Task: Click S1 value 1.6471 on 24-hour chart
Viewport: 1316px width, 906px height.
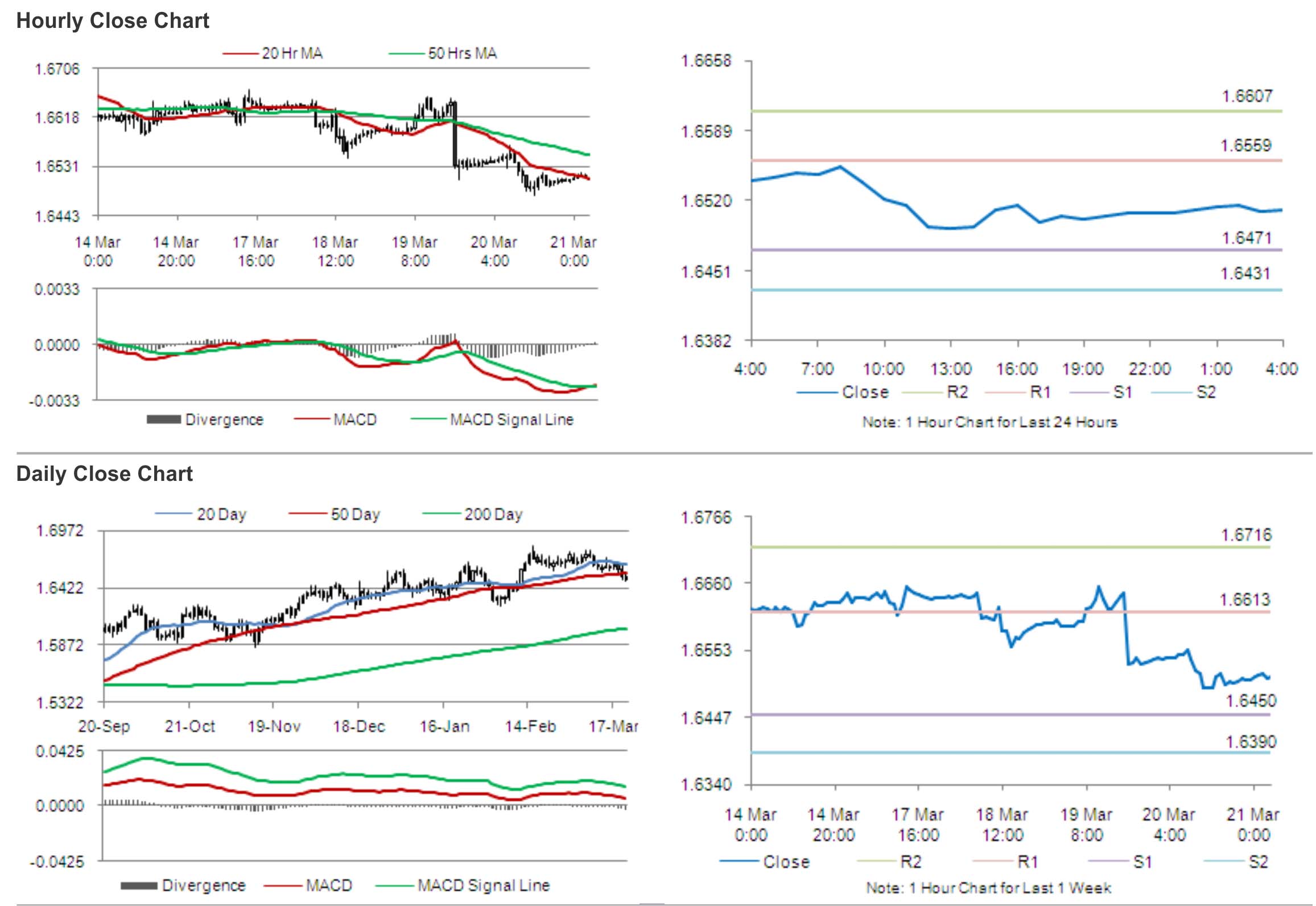Action: click(1247, 238)
